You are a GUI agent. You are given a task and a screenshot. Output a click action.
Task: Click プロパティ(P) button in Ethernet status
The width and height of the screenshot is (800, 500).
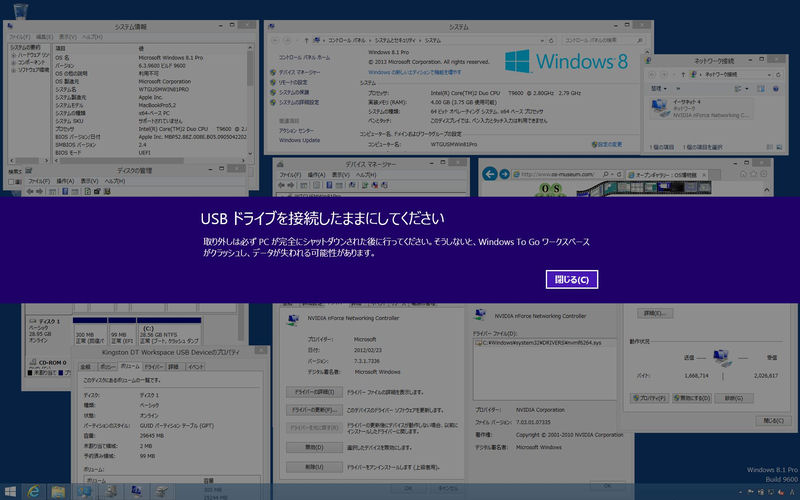coord(649,398)
